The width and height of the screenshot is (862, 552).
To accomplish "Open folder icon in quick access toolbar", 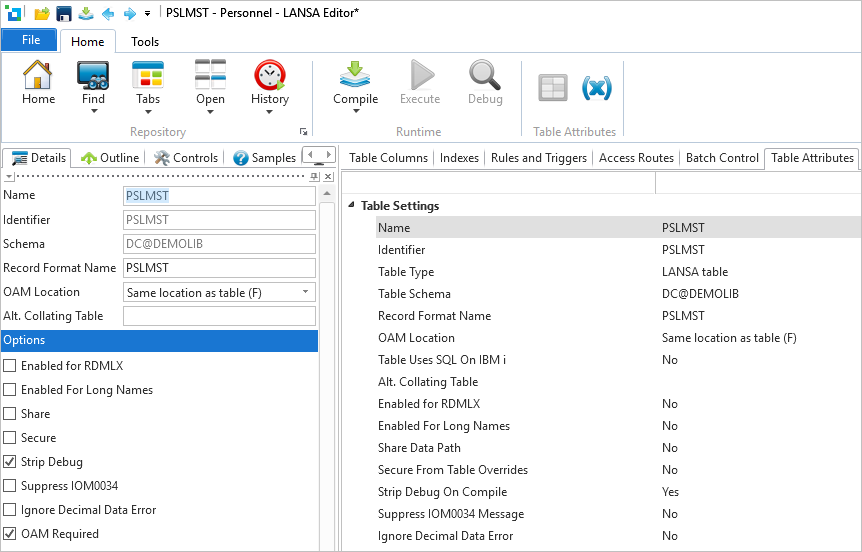I will tap(42, 13).
